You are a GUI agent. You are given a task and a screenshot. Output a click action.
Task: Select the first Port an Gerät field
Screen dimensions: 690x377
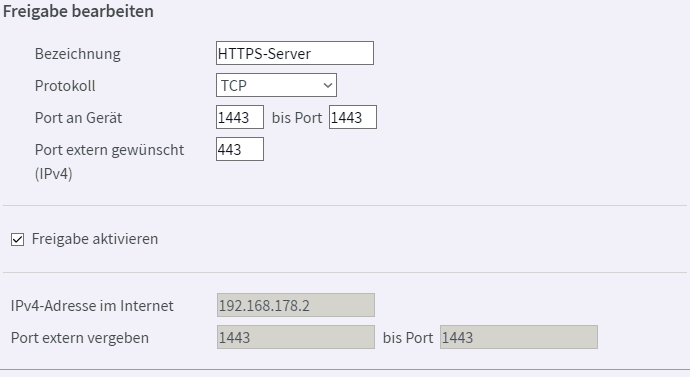240,117
